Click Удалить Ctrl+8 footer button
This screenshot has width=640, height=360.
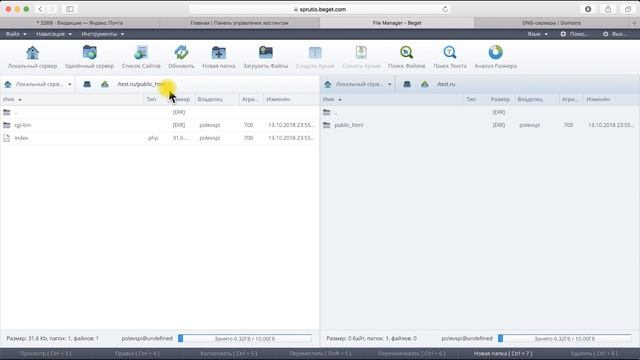click(x=594, y=353)
